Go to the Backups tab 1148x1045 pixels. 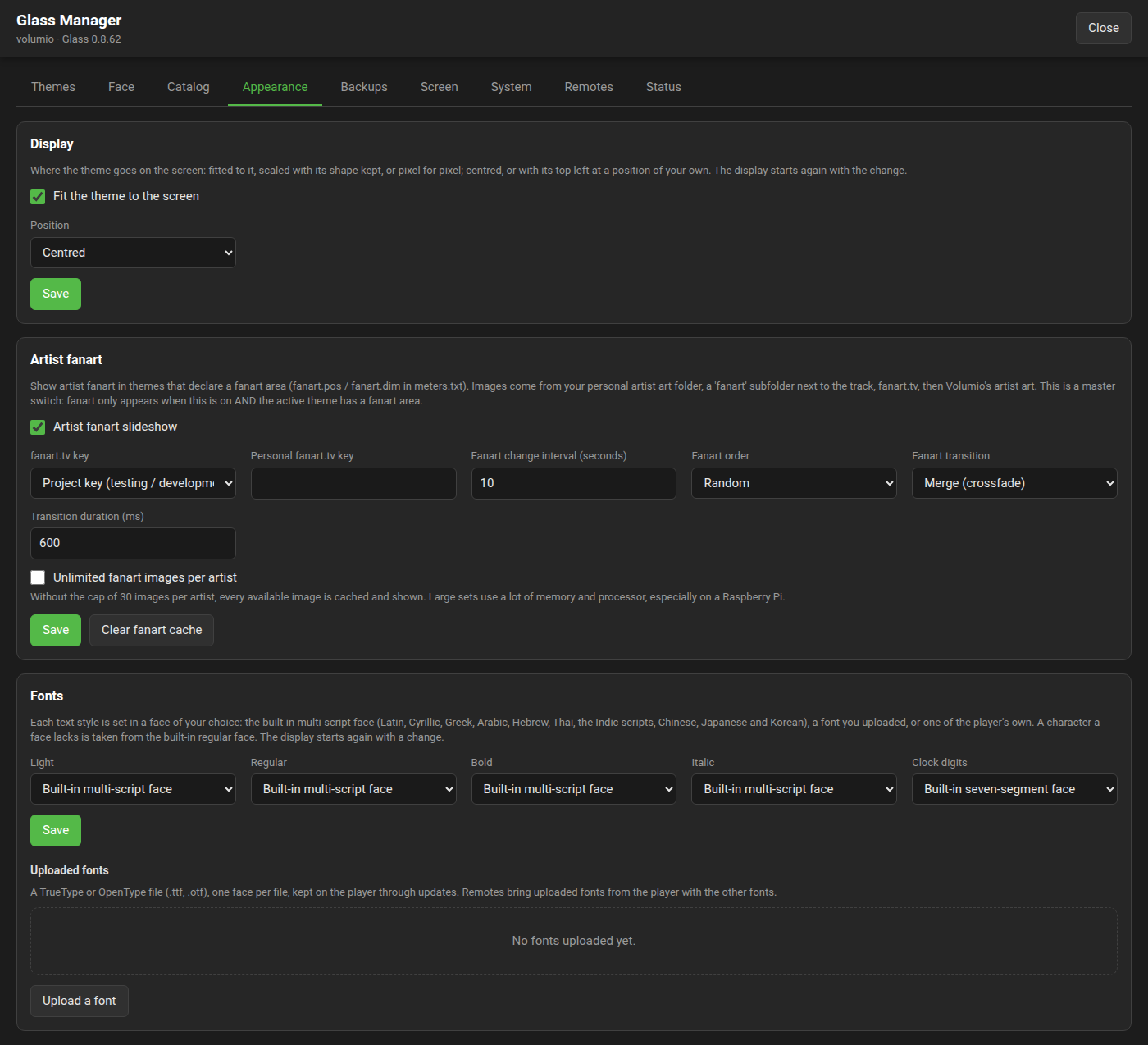(364, 87)
